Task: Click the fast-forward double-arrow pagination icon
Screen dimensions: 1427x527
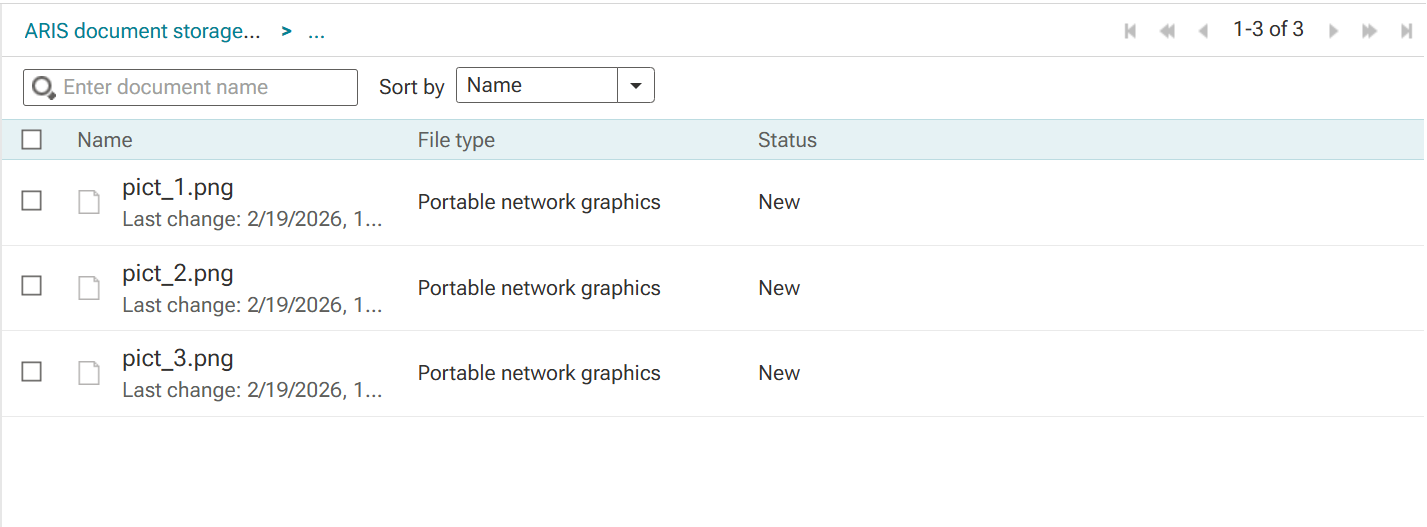Action: coord(1370,31)
